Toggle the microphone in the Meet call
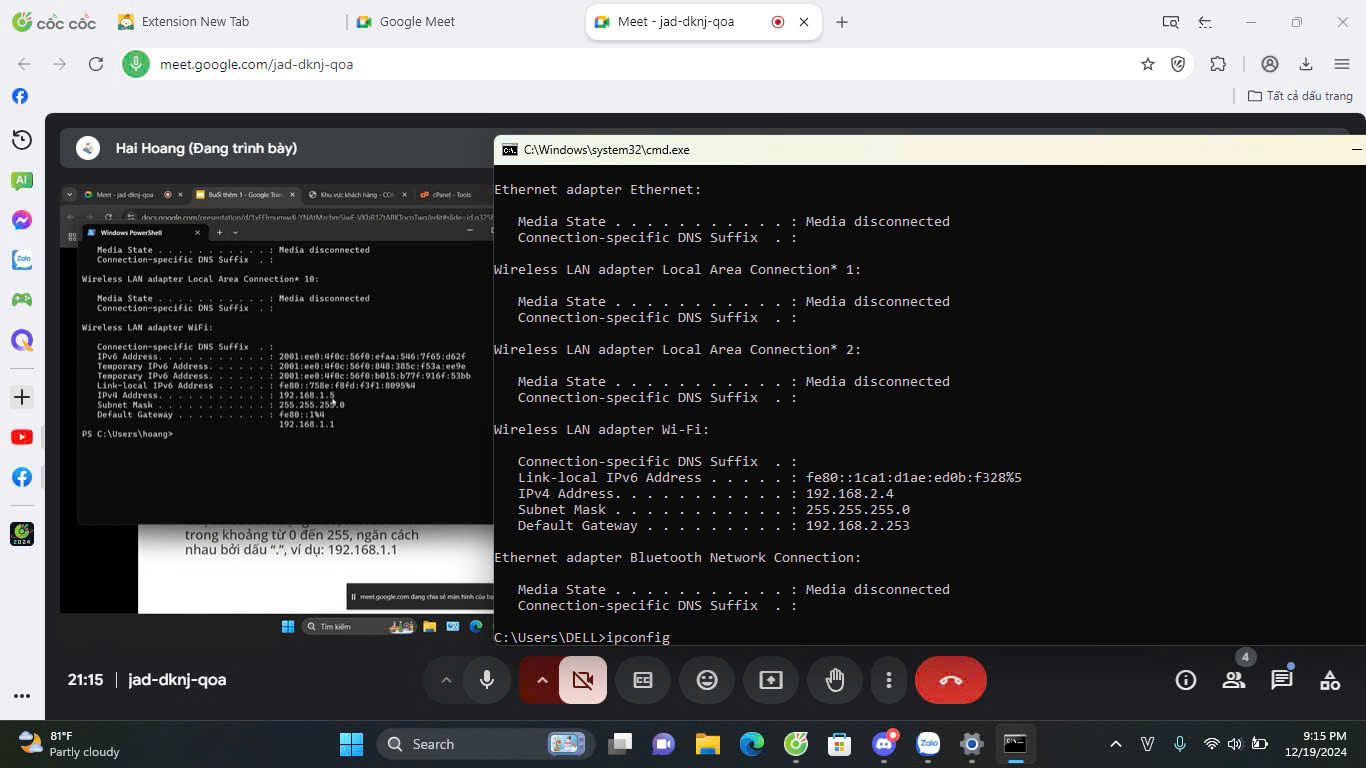The image size is (1366, 768). (x=487, y=680)
